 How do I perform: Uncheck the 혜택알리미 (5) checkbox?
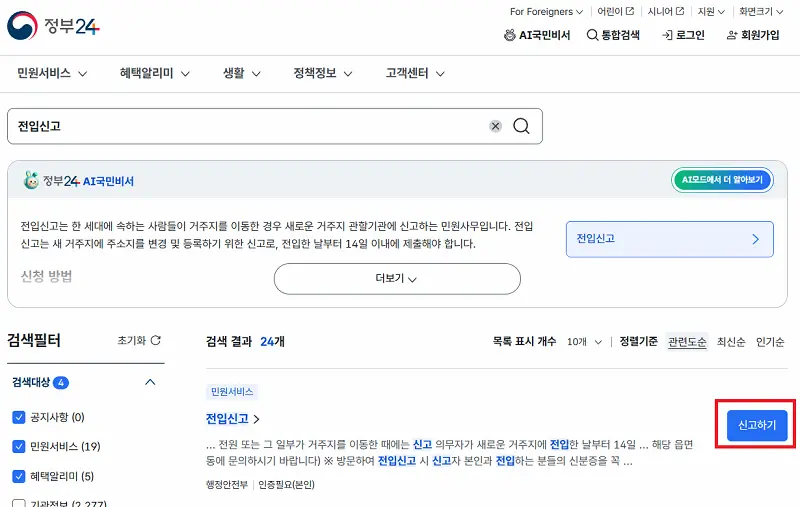point(19,476)
